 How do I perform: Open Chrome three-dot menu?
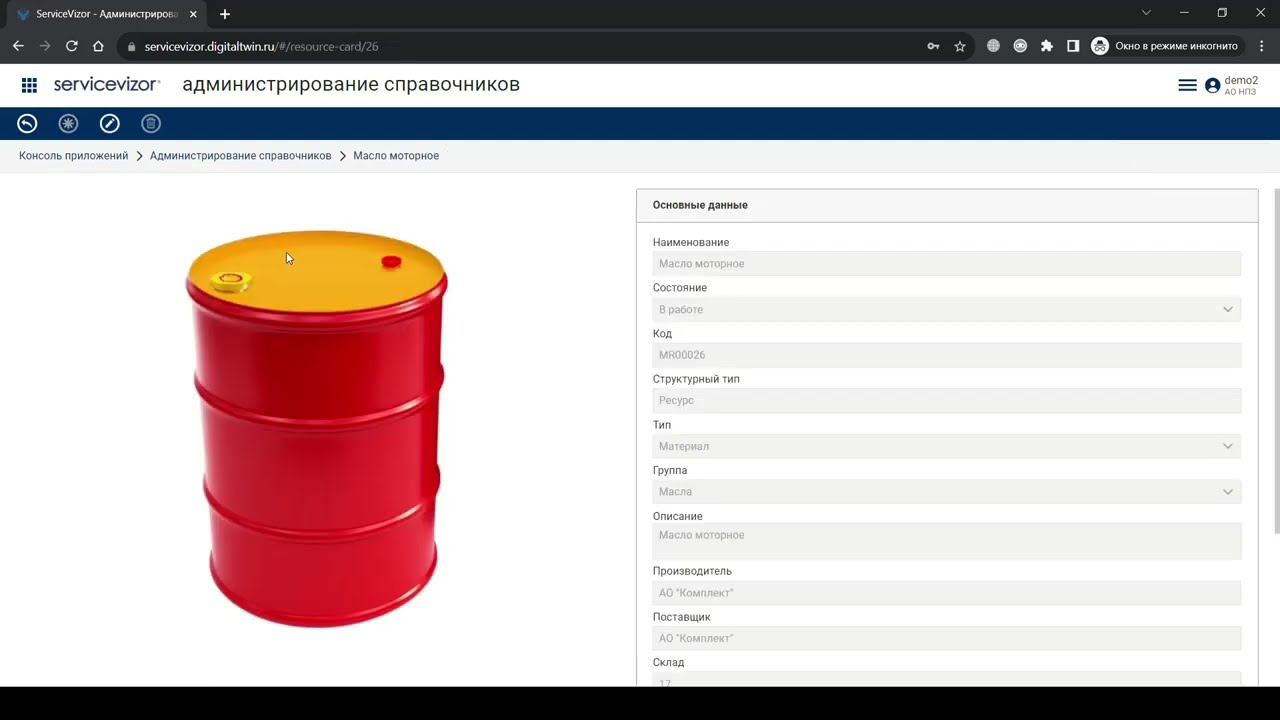1262,46
